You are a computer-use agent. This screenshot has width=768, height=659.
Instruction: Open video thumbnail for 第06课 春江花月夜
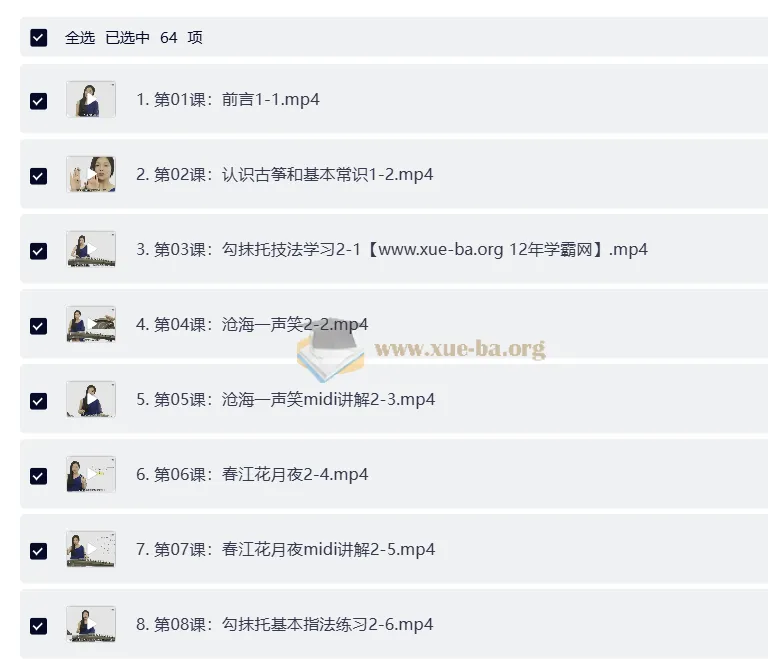(91, 474)
